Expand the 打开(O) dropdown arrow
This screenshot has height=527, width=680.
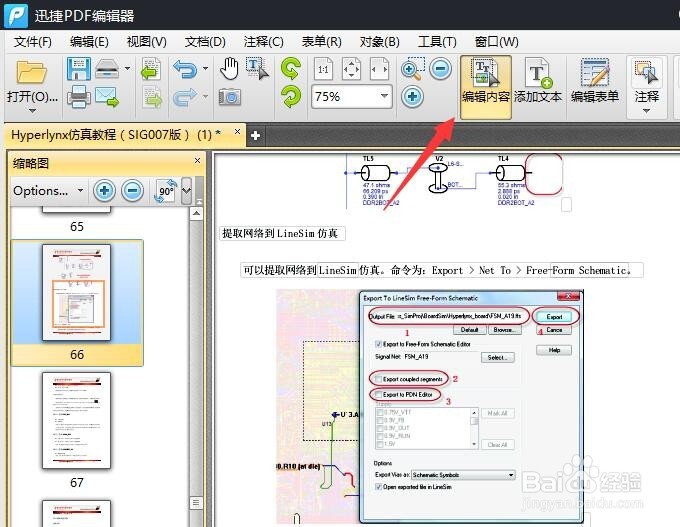coord(33,111)
